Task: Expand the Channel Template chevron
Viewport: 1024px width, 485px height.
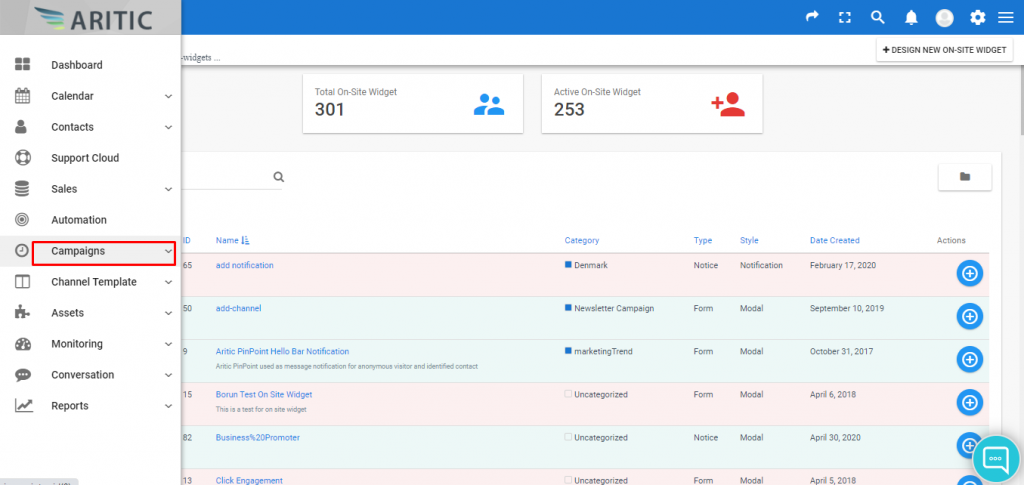Action: tap(168, 283)
